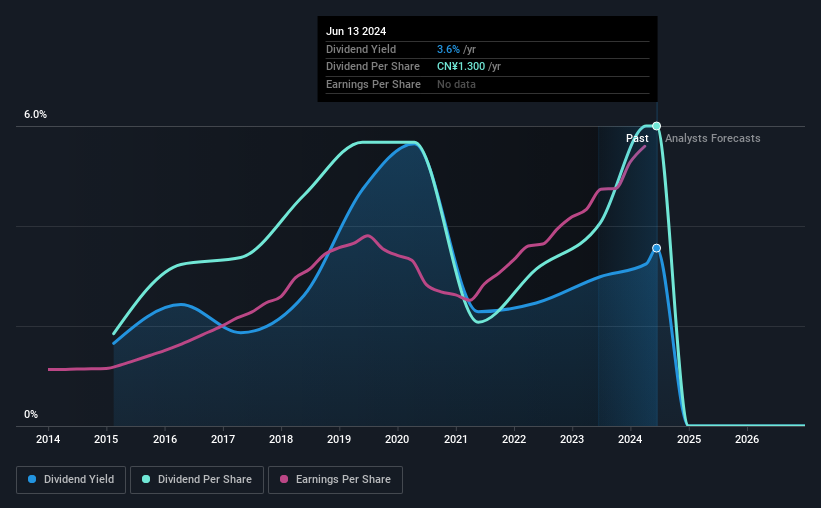
Task: Click the Past label on chart
Action: 637,138
